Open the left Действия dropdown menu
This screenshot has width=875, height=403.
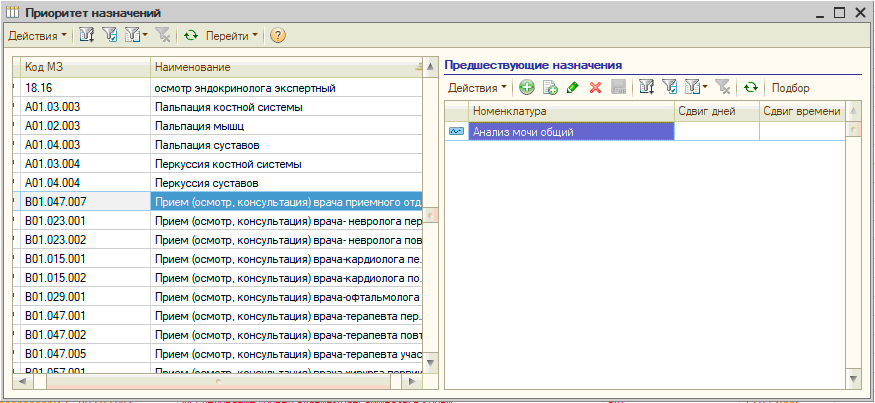pos(38,36)
